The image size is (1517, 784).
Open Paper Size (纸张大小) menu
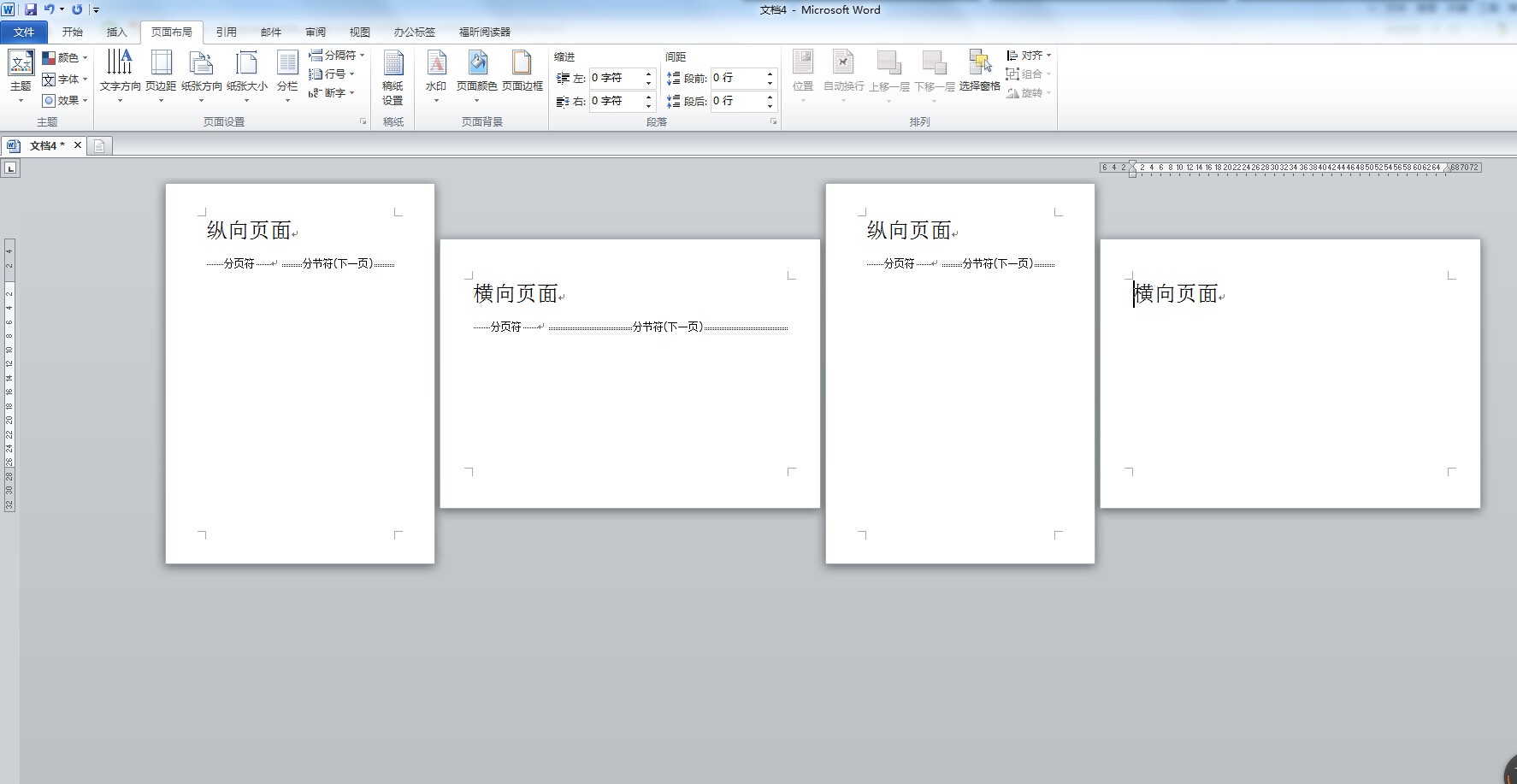(x=247, y=75)
